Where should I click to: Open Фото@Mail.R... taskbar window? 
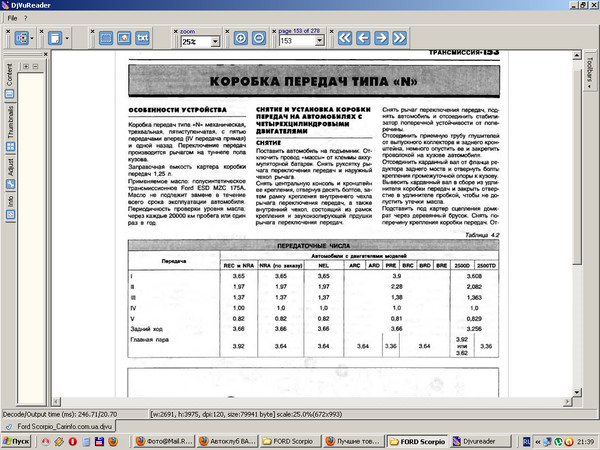pyautogui.click(x=164, y=441)
